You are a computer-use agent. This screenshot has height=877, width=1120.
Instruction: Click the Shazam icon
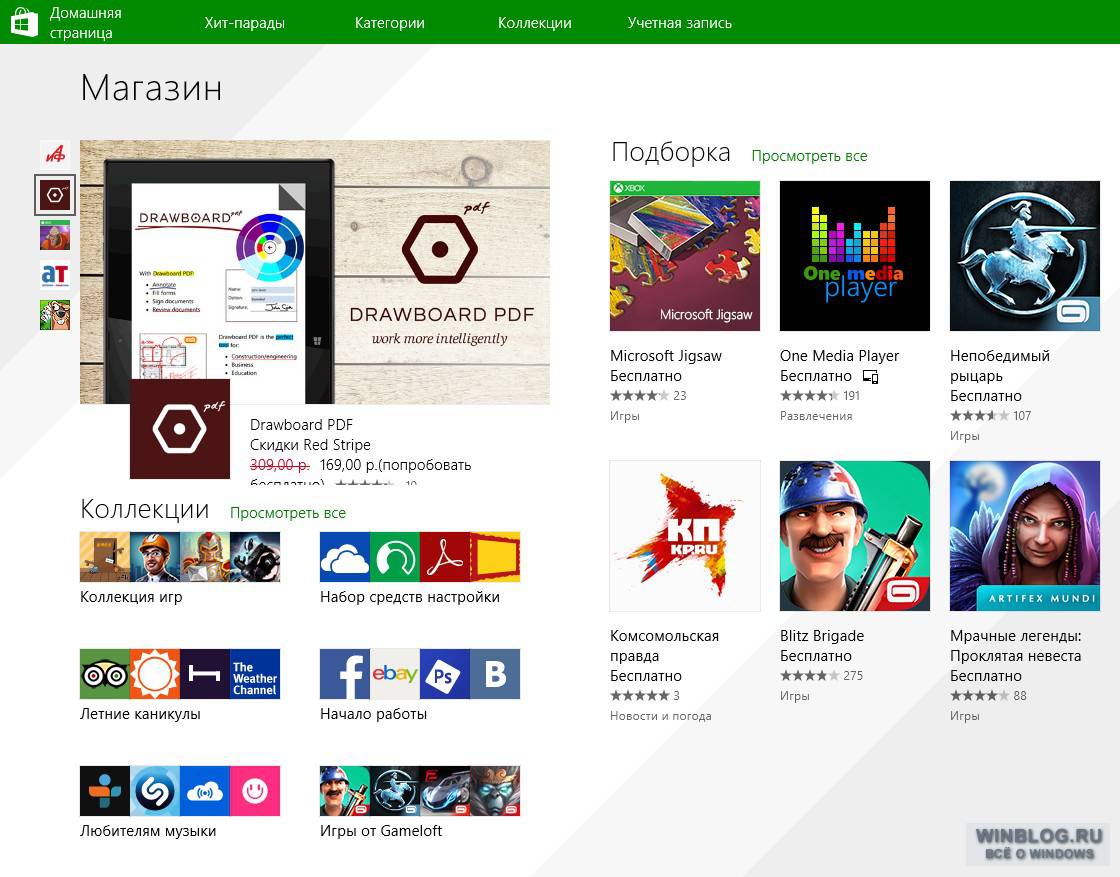155,791
